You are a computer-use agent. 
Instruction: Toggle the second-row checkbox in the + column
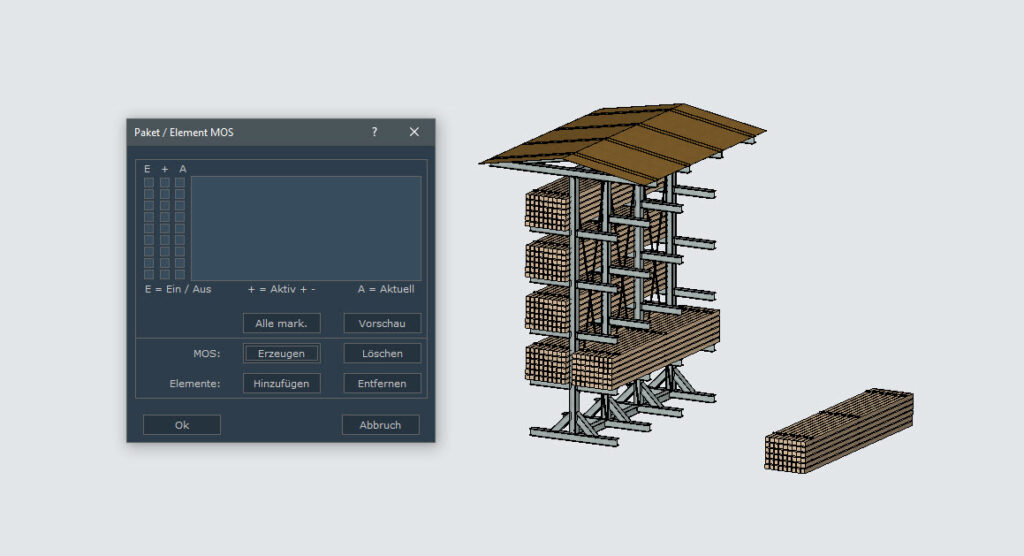coord(164,194)
